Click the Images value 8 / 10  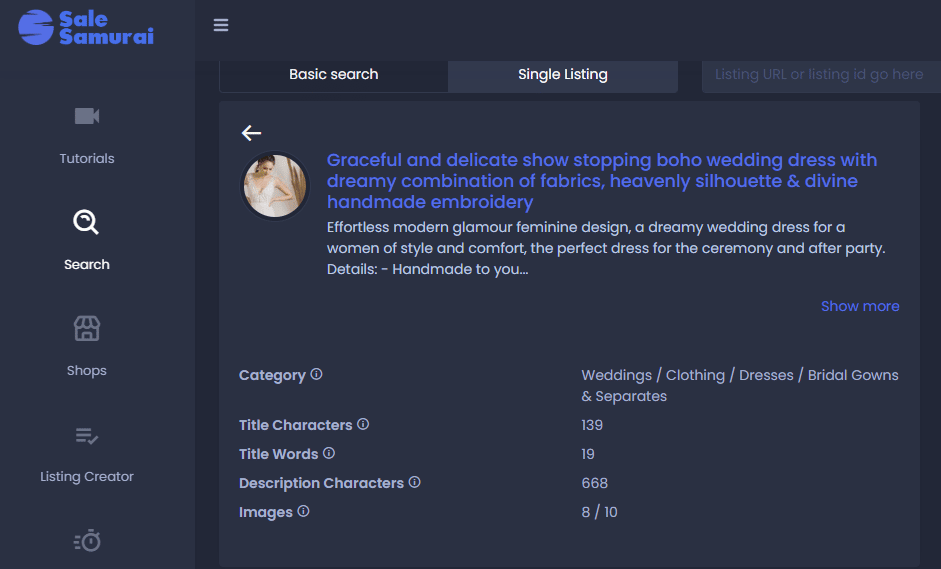point(599,512)
